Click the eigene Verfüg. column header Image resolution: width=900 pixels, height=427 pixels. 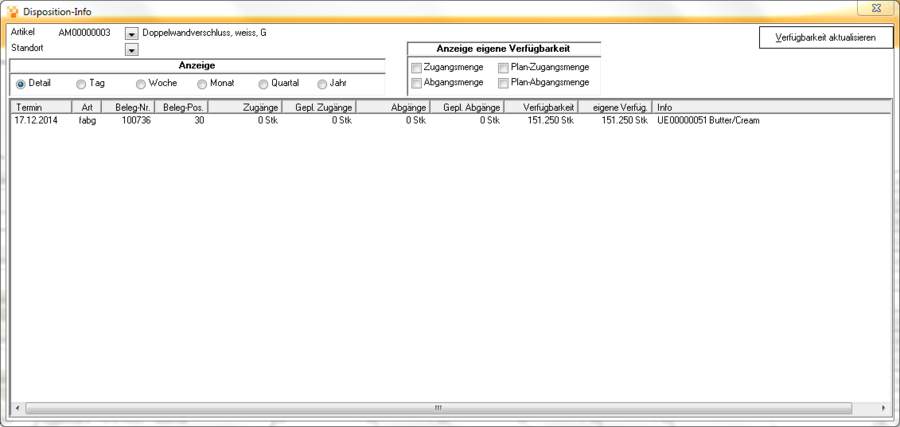point(615,107)
